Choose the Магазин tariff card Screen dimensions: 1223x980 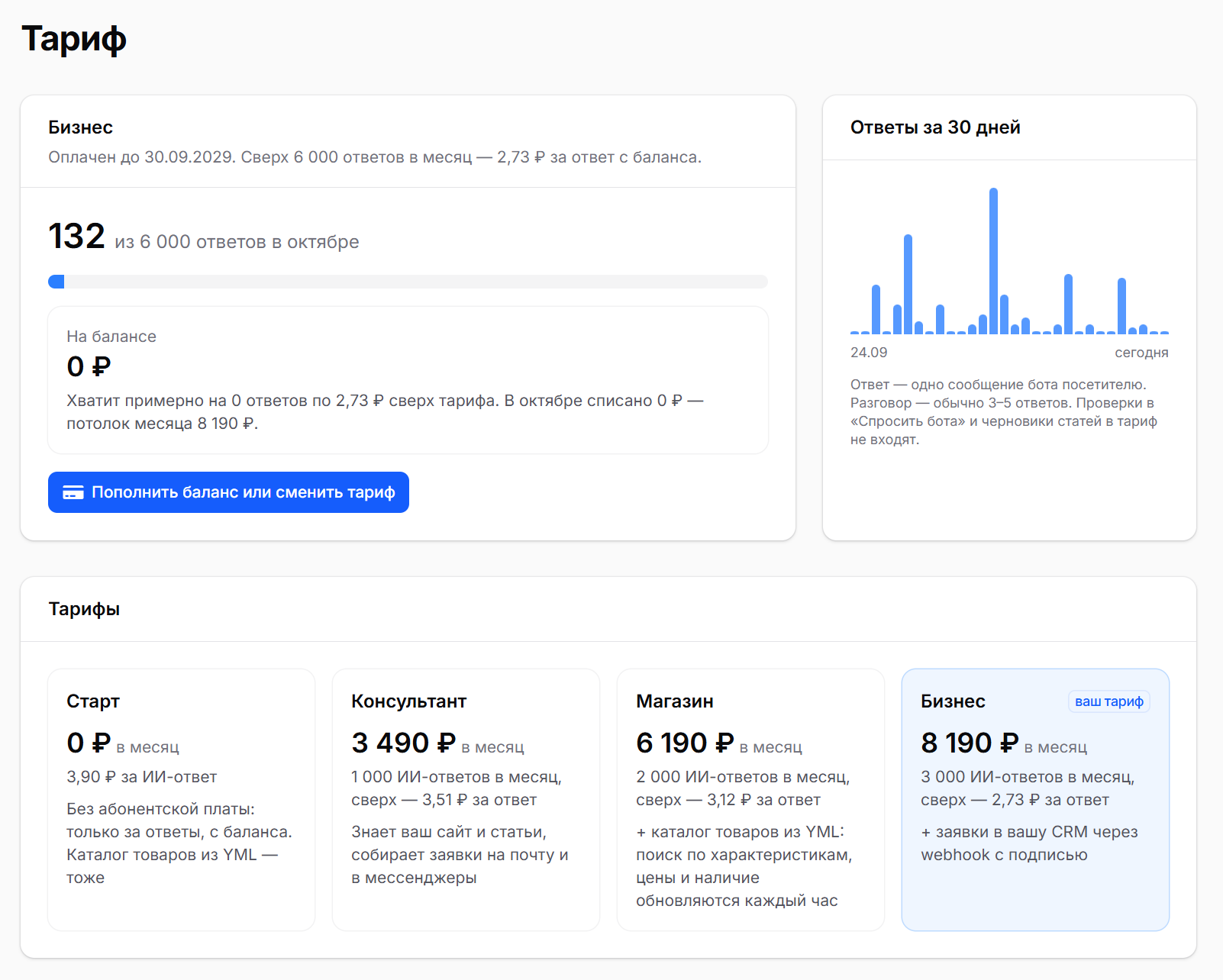750,800
